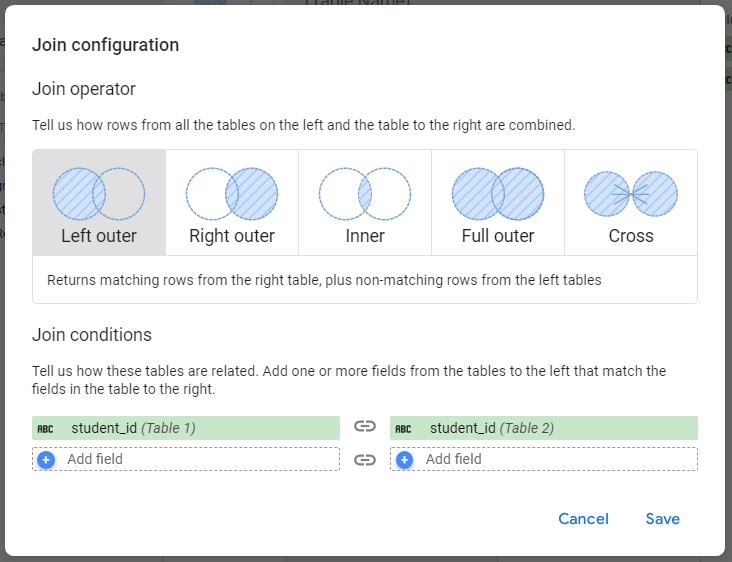Click the ABC type icon for Table 1 field
732x562 pixels.
coord(46,429)
